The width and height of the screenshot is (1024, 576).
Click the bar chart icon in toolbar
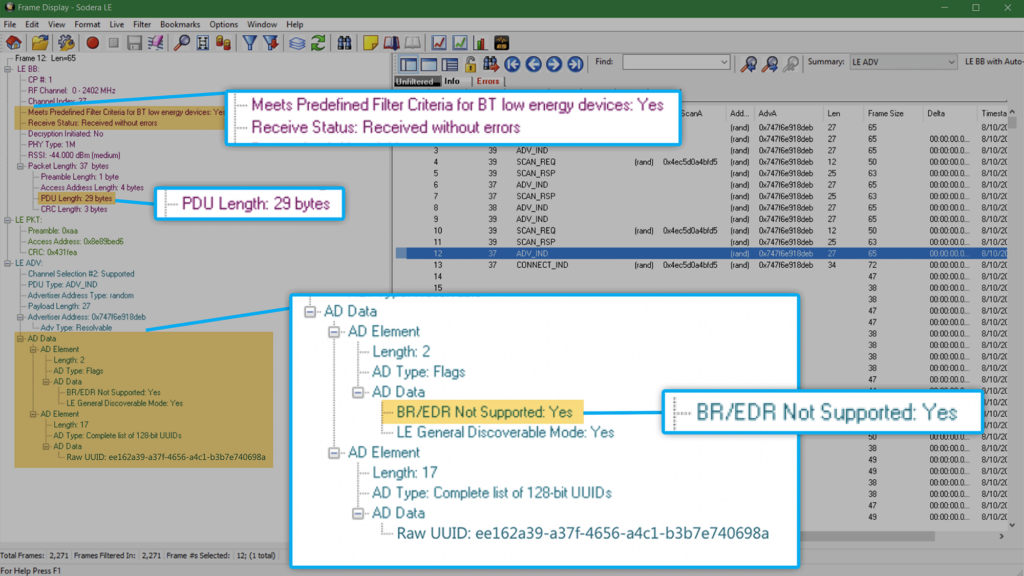click(x=480, y=43)
